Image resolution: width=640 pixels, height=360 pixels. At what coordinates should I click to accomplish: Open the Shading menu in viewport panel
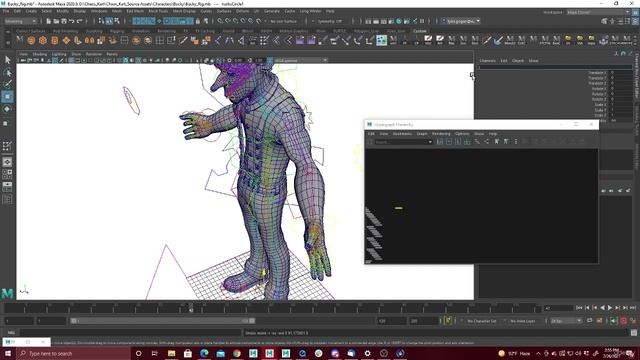pyautogui.click(x=40, y=54)
